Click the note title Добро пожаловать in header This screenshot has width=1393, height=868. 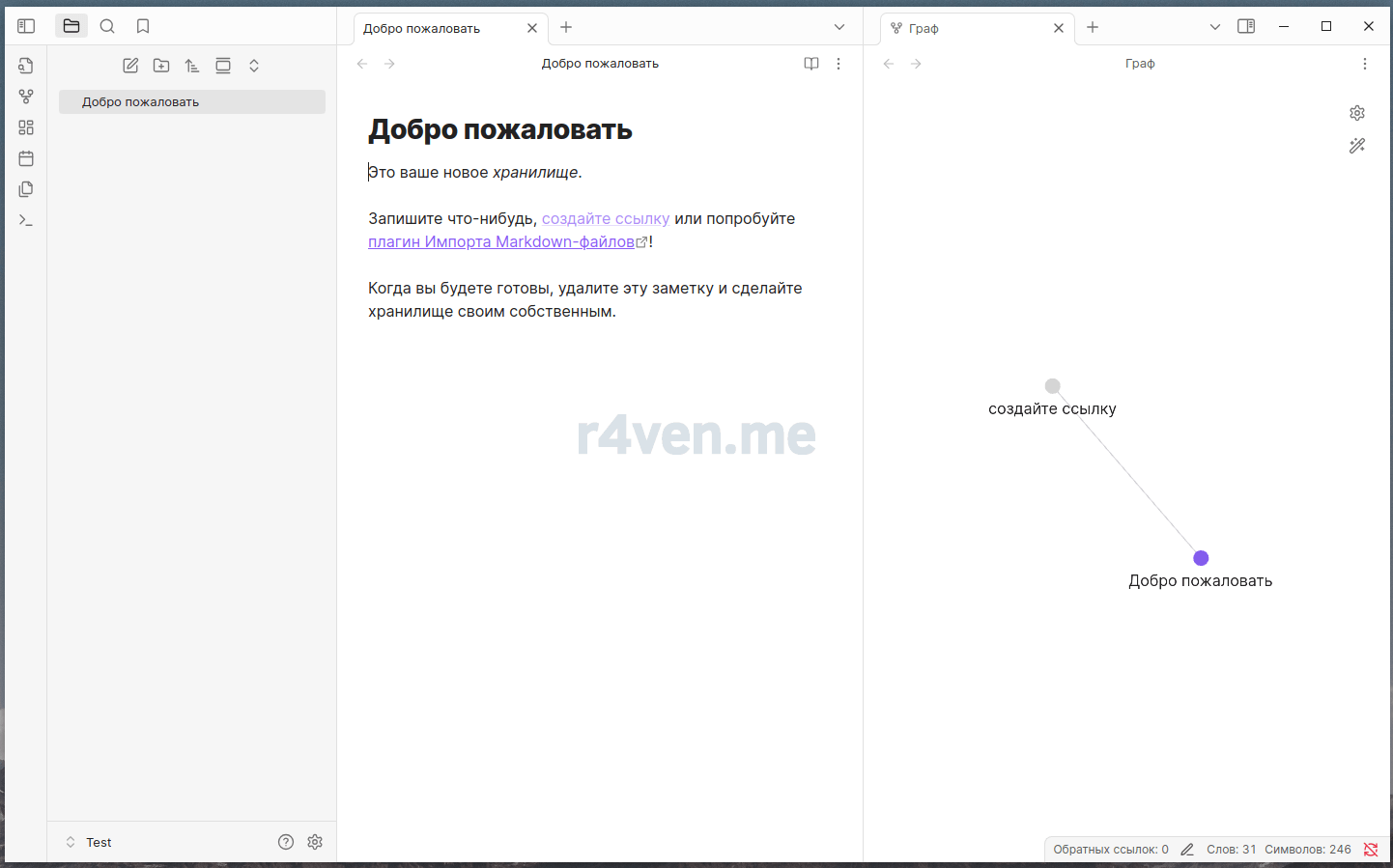coord(600,64)
